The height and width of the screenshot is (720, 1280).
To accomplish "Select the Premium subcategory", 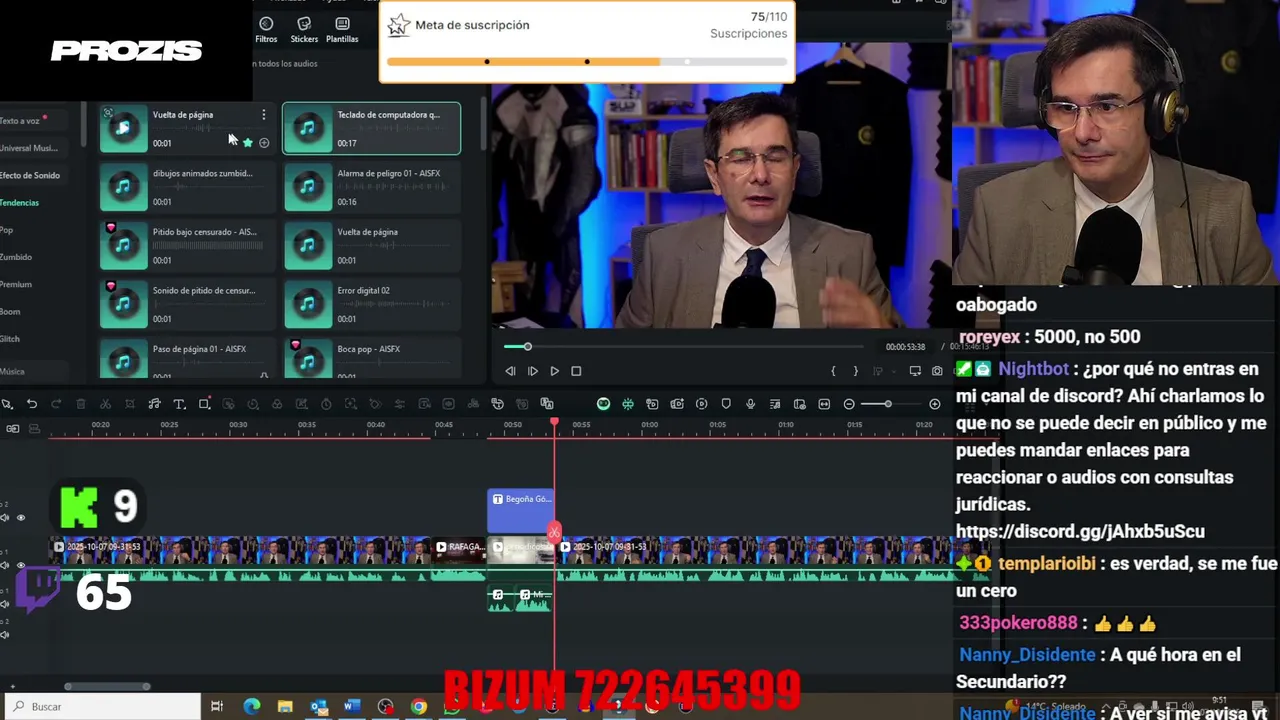I will [x=16, y=284].
